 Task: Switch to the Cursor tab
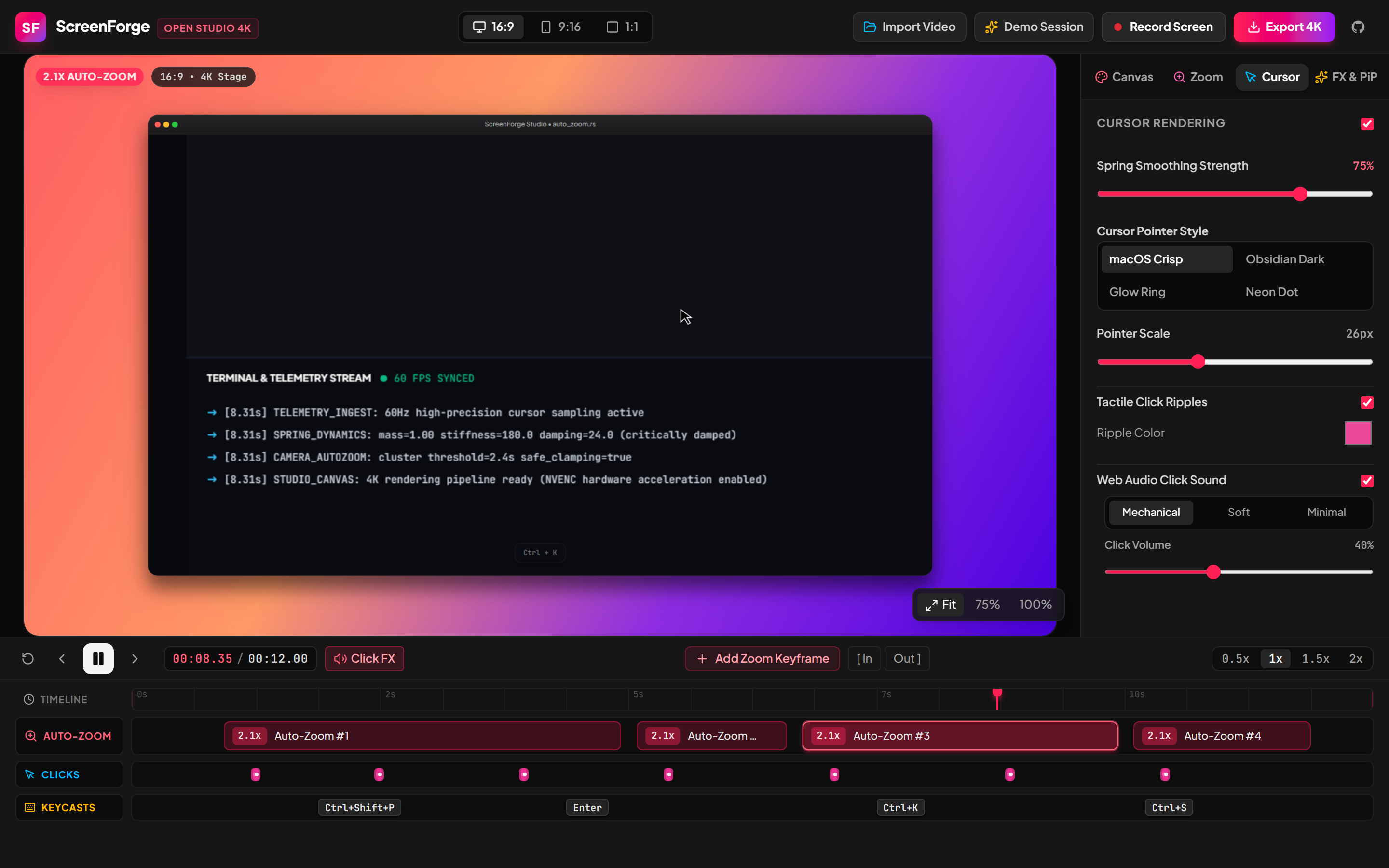(x=1272, y=77)
